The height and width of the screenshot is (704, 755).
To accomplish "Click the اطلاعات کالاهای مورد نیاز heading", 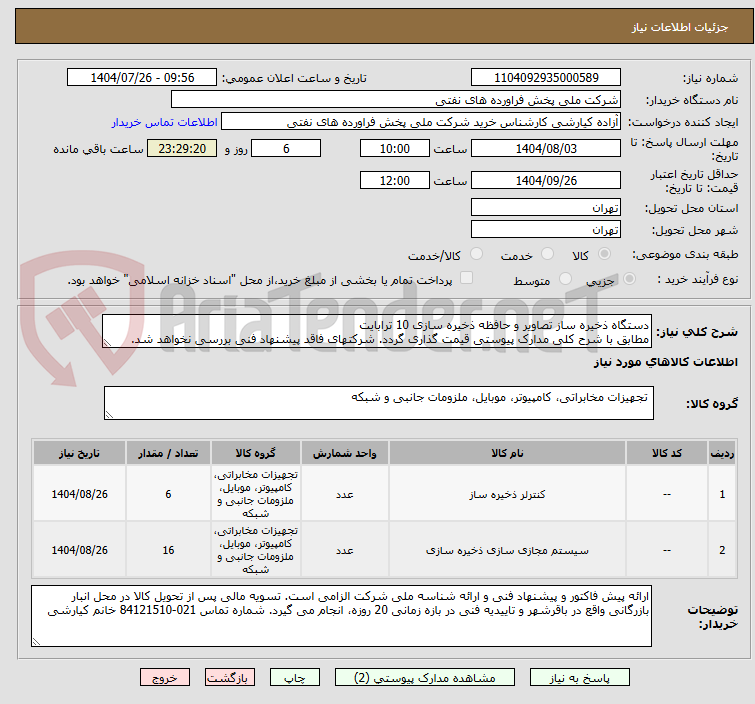I will coord(665,362).
